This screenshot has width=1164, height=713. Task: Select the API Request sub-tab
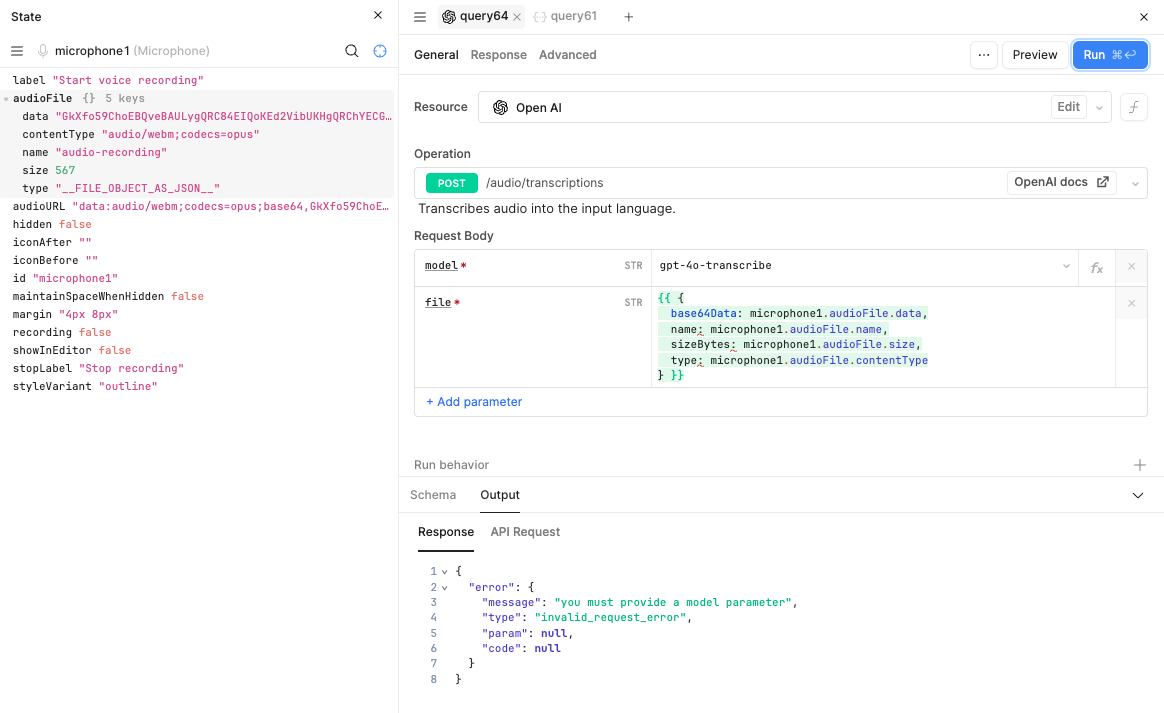[525, 532]
